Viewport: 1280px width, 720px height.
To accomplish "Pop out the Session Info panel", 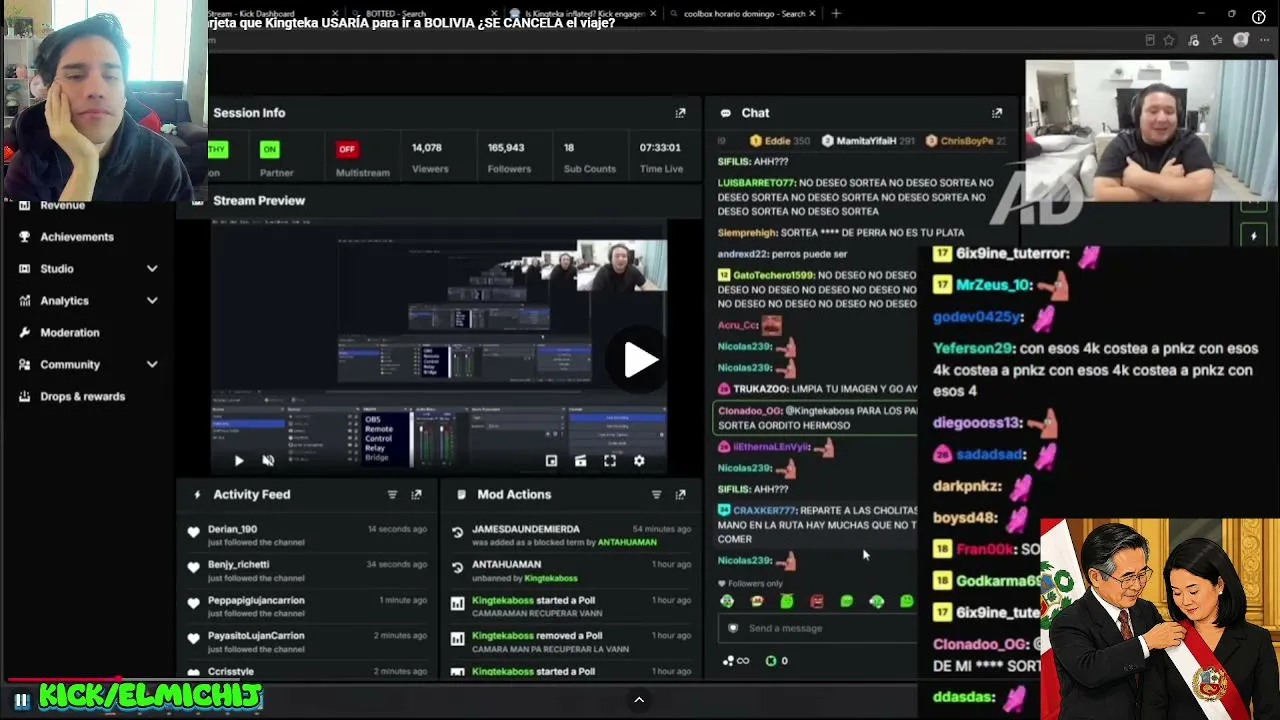I will point(680,113).
